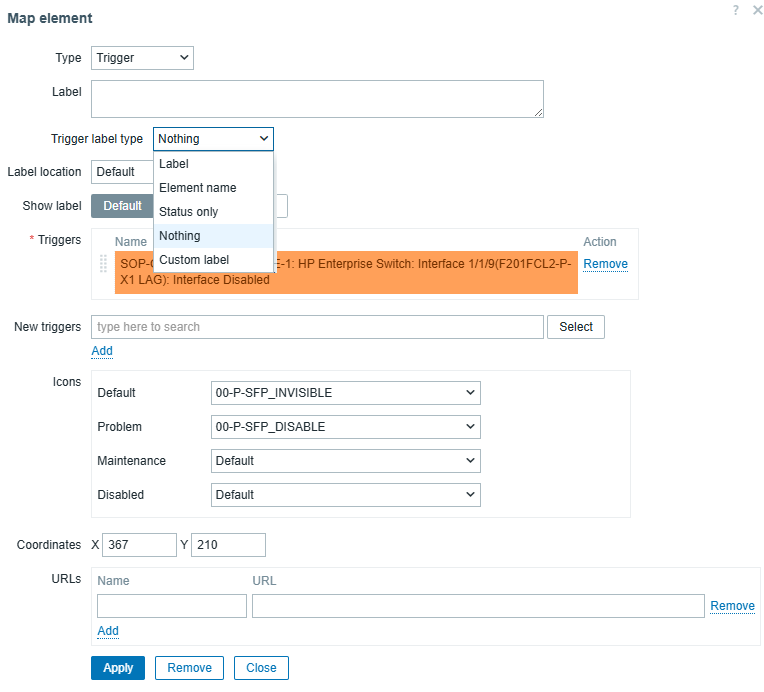The height and width of the screenshot is (692, 764).
Task: Choose 'Element name' from the label type list
Action: [x=198, y=188]
